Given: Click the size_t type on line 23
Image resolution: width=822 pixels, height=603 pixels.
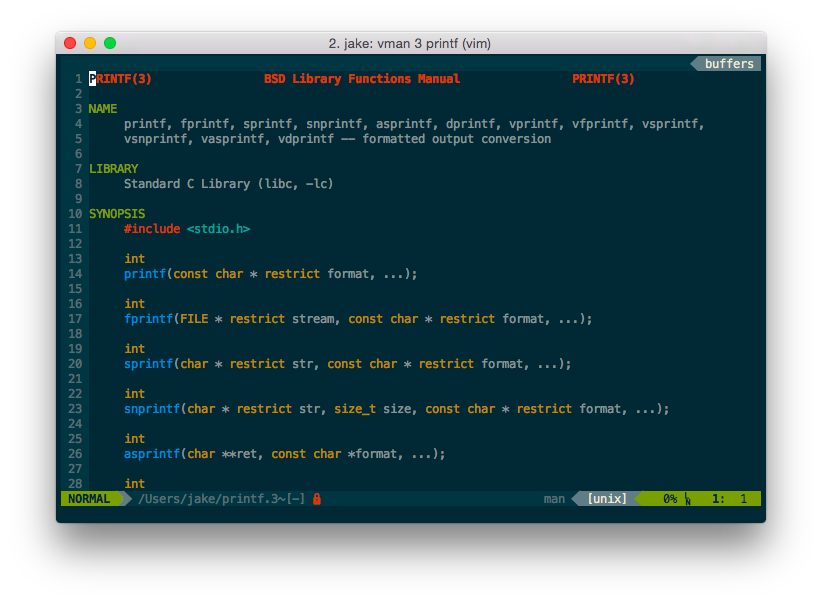Looking at the screenshot, I should tap(355, 409).
